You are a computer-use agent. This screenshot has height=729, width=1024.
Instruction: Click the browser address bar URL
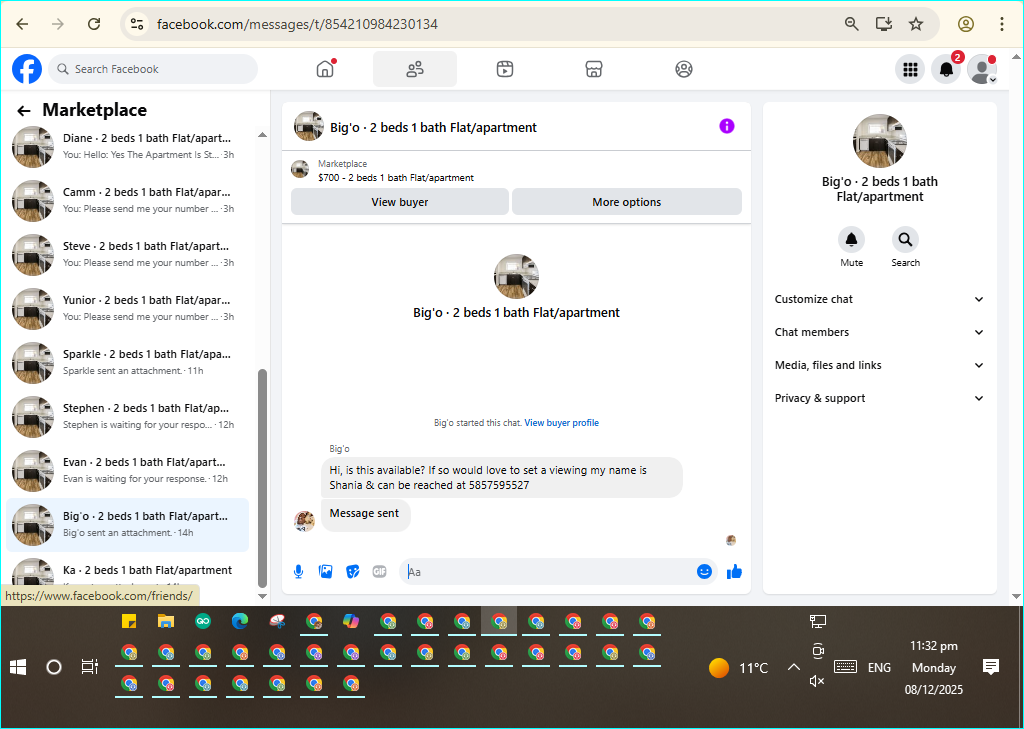point(297,24)
